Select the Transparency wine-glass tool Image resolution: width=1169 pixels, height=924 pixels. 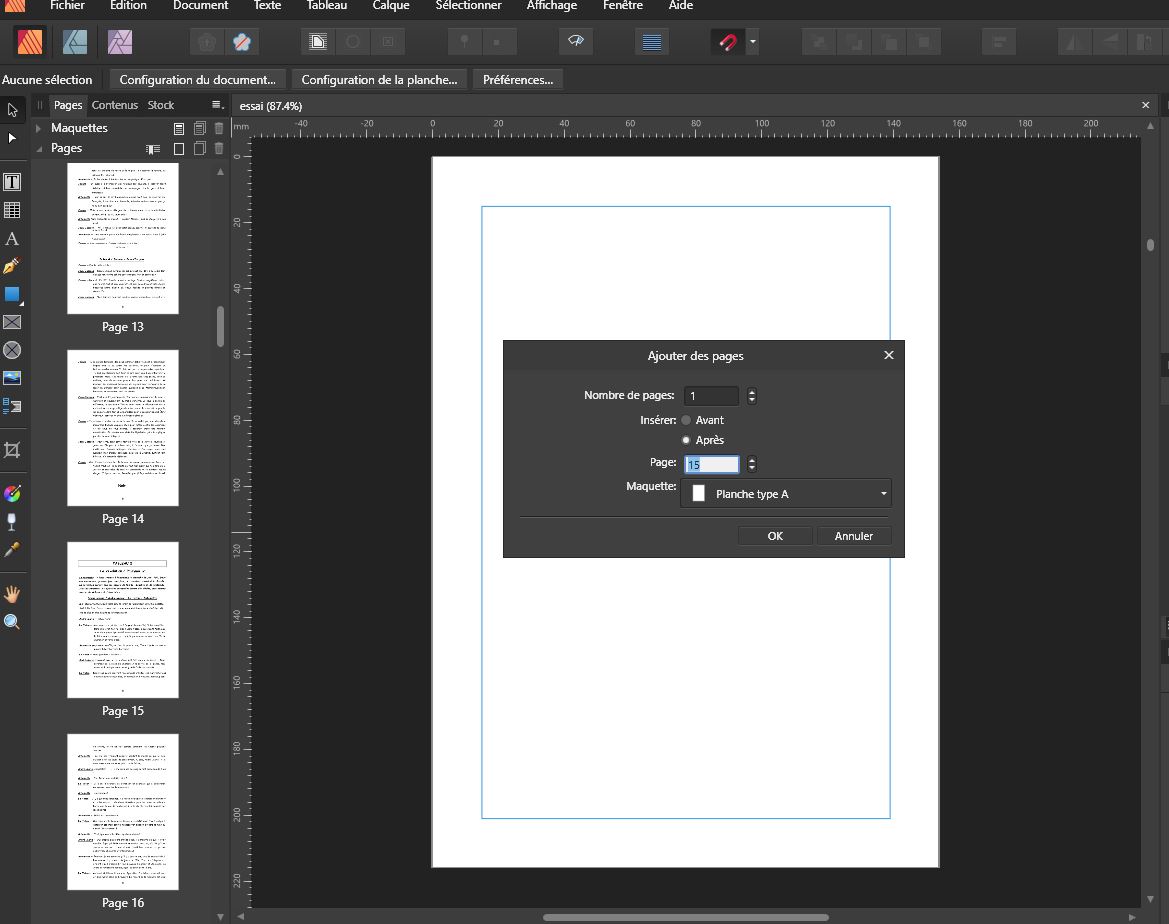point(12,521)
